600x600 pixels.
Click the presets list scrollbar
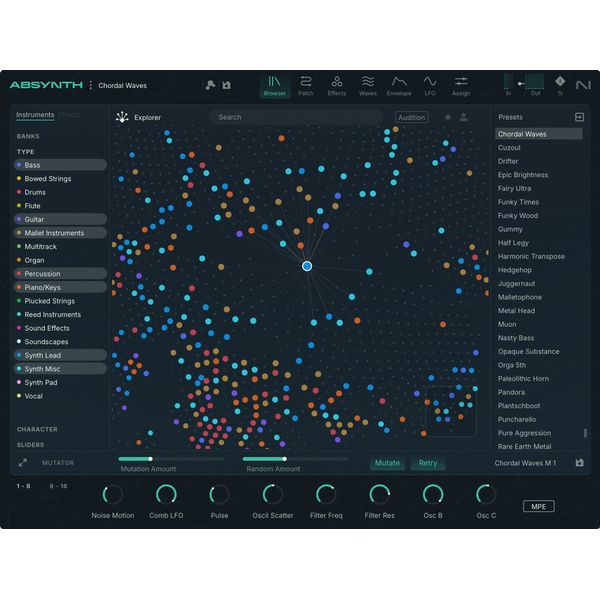coord(585,433)
